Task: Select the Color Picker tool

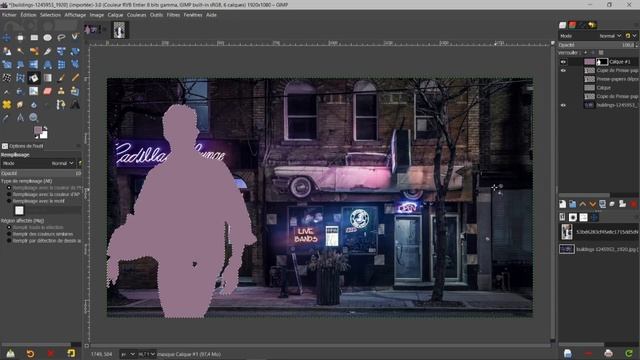Action: point(7,118)
